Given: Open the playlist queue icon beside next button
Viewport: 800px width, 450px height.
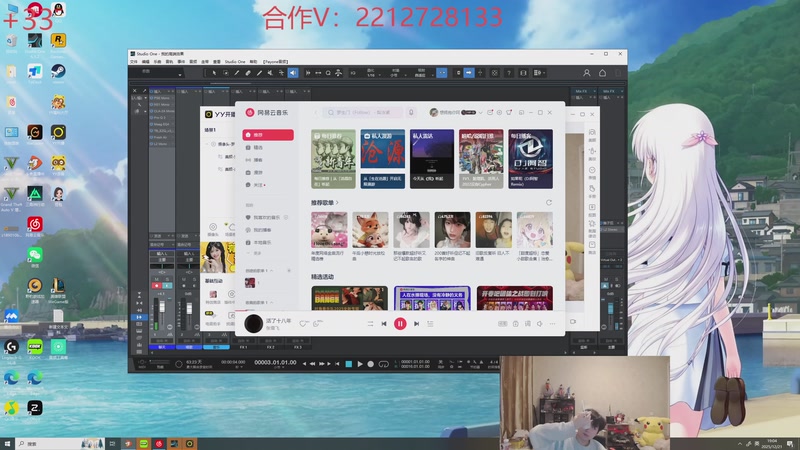Looking at the screenshot, I should coord(430,323).
